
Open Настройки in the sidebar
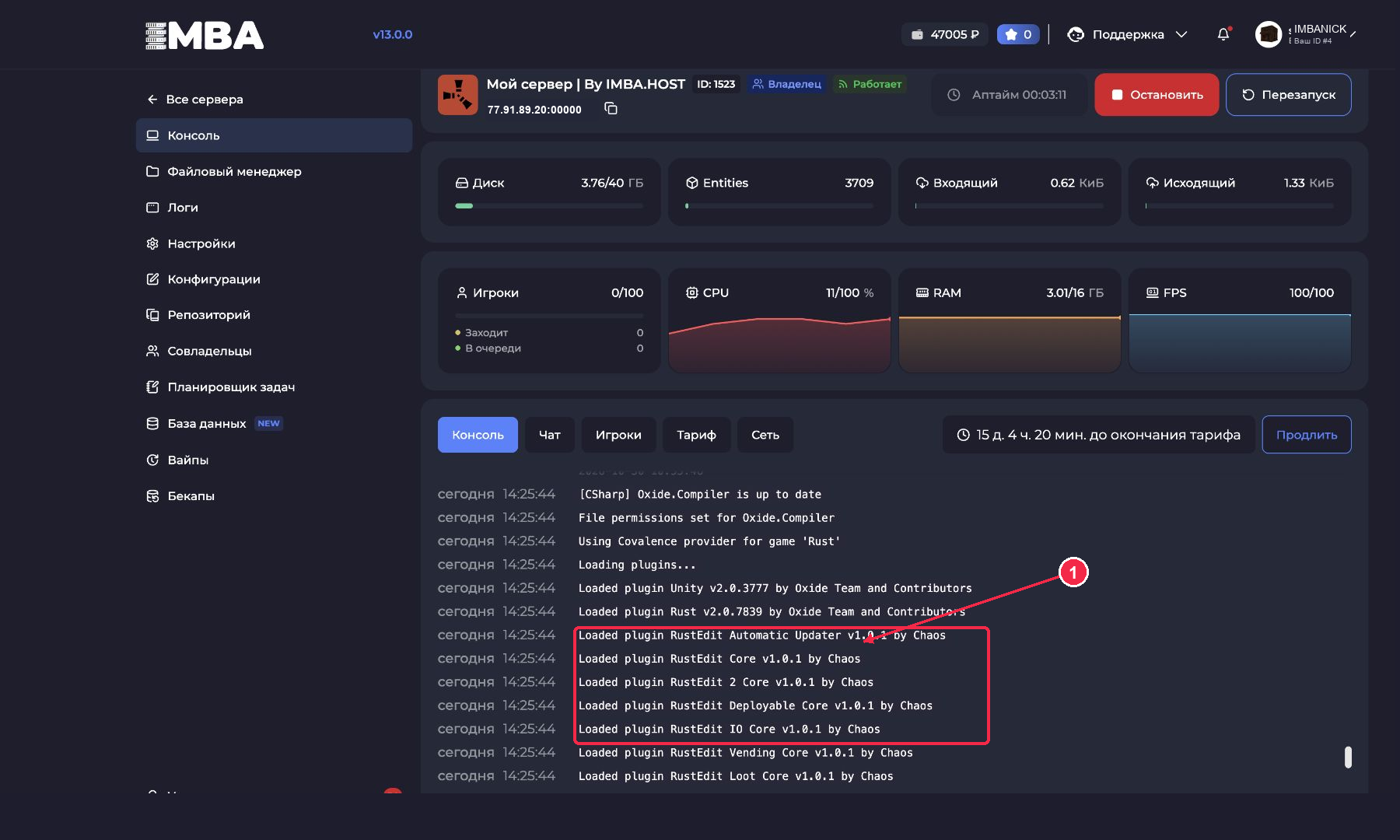[x=191, y=243]
